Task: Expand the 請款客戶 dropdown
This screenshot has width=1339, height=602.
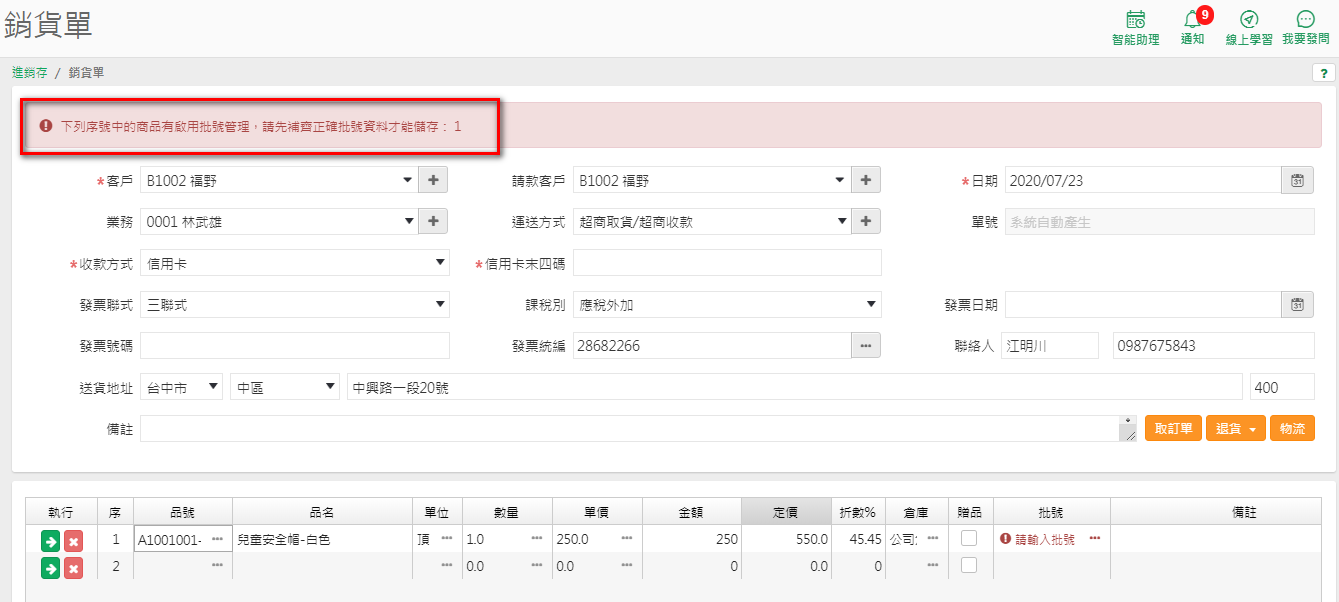Action: (x=840, y=180)
